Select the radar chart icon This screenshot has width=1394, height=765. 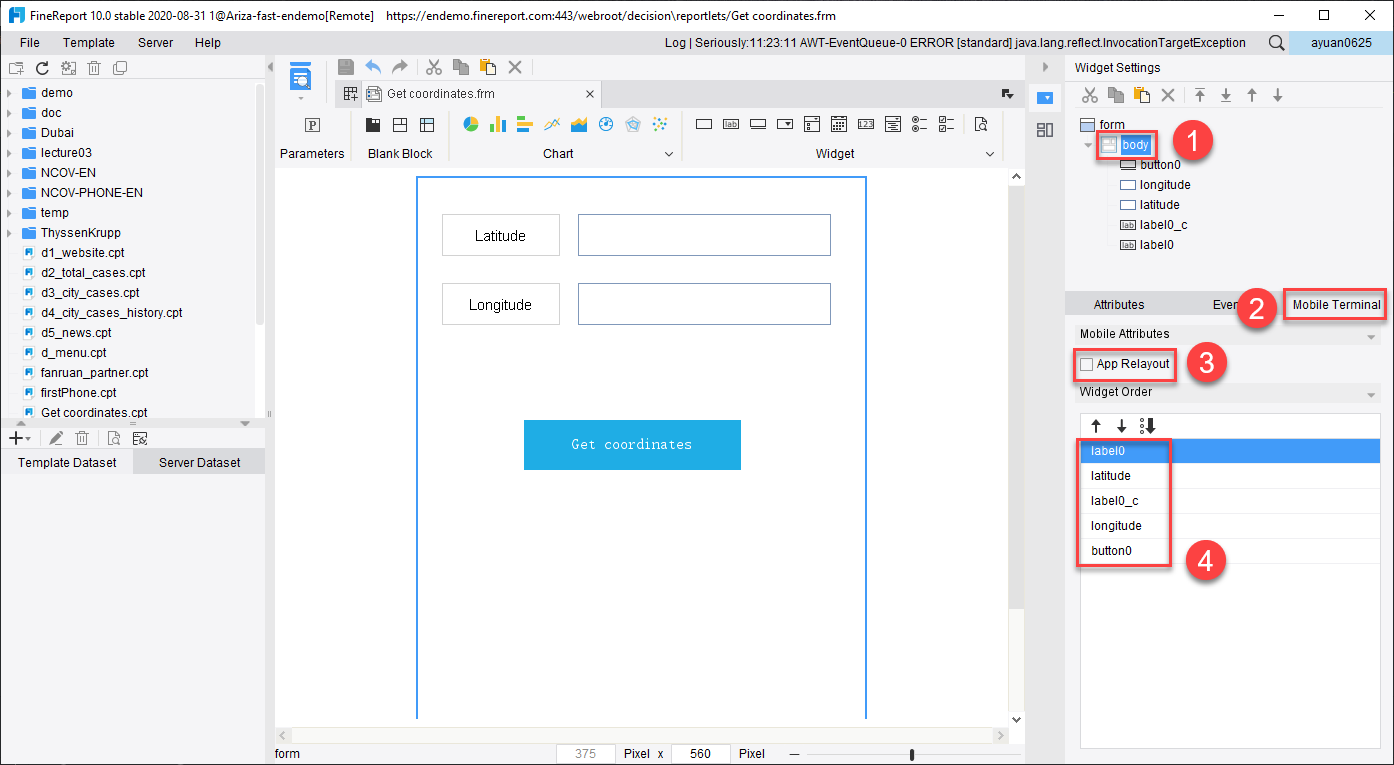pyautogui.click(x=633, y=124)
